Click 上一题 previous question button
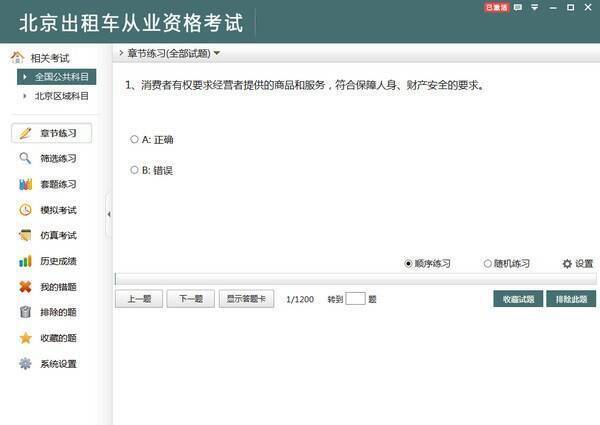The image size is (600, 425). [139, 299]
